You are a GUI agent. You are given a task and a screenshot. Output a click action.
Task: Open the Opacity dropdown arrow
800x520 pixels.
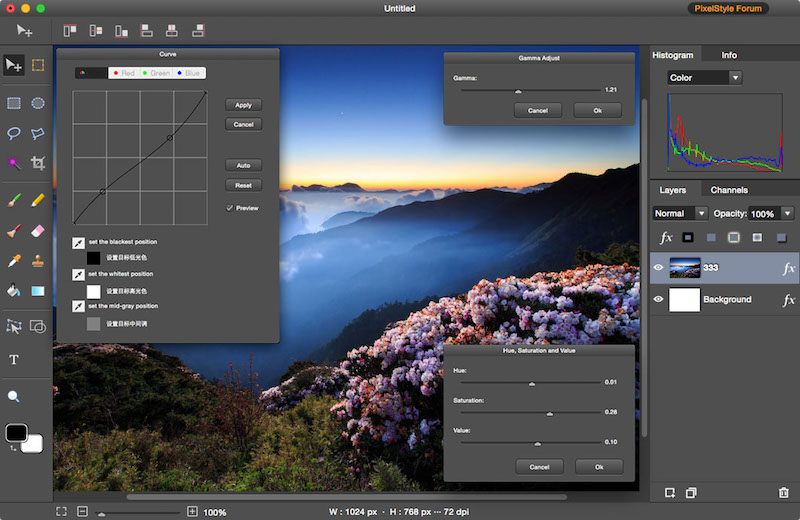tap(788, 214)
